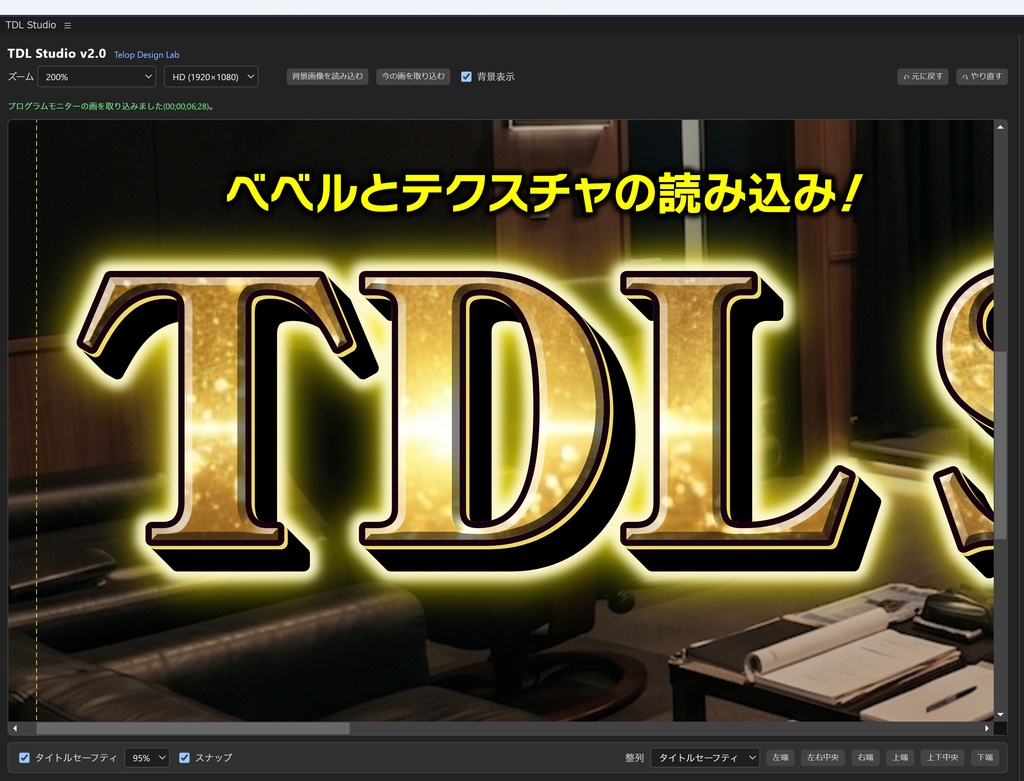1024x781 pixels.
Task: Click the horizontal scrollbar thumb
Action: pos(193,728)
